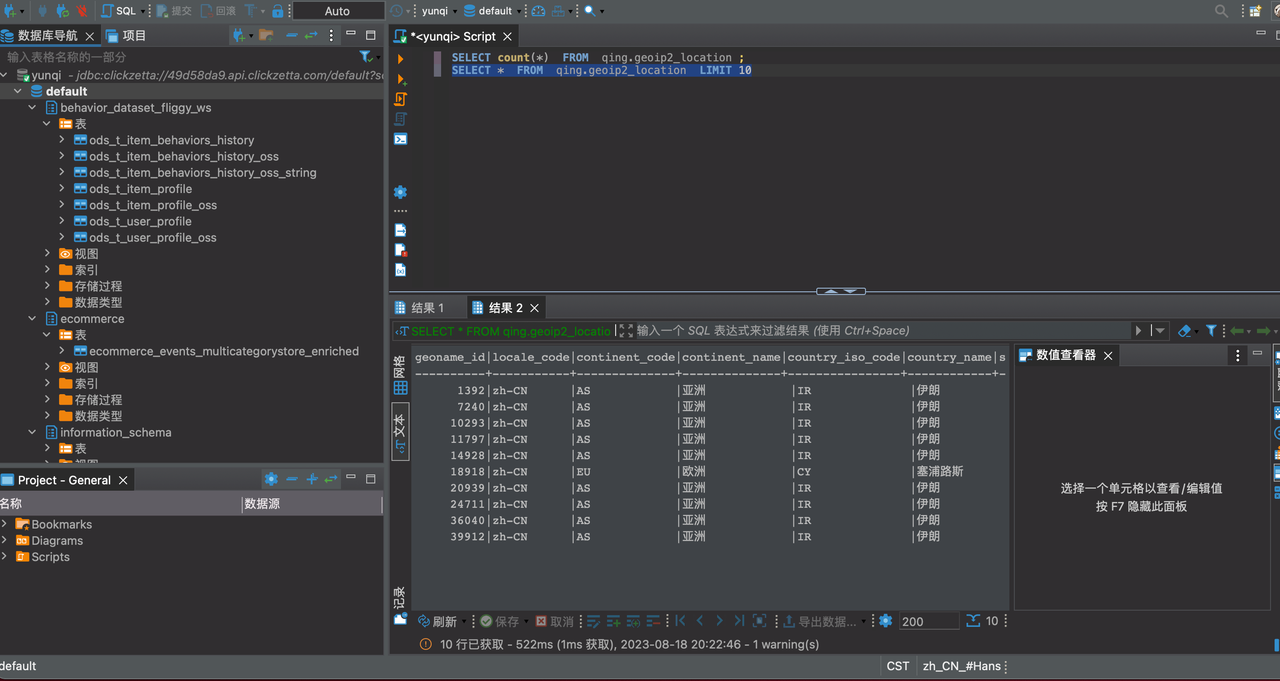Screen dimensions: 1280x681
Task: Click the fetch size field showing 200
Action: pyautogui.click(x=928, y=621)
